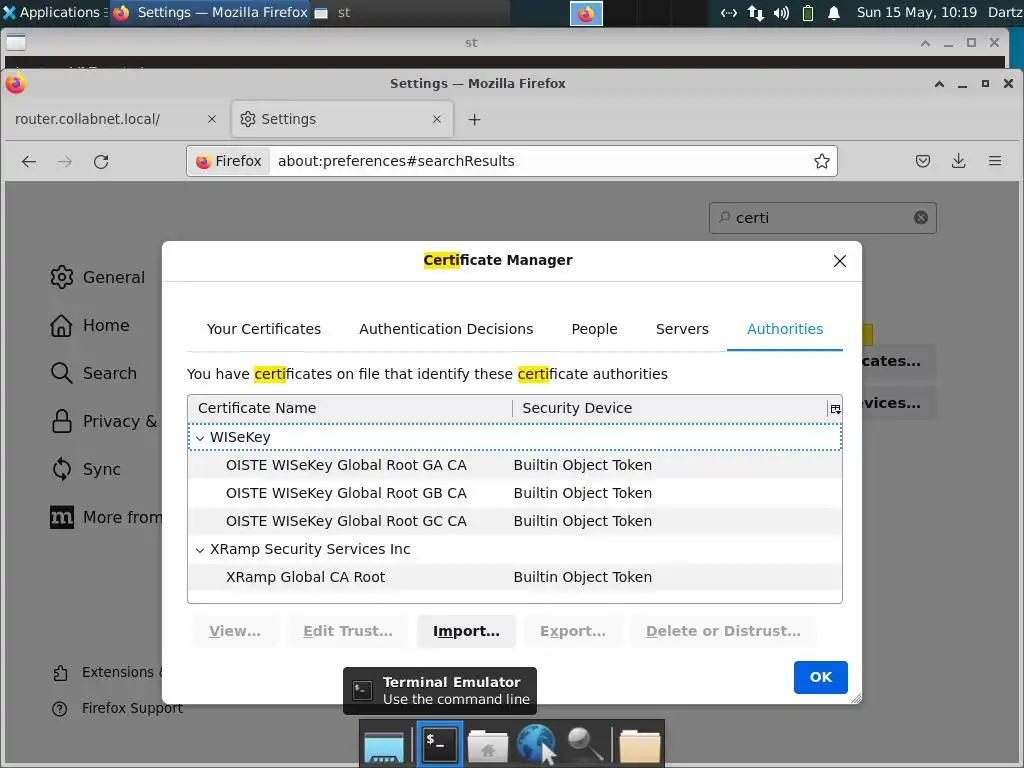The width and height of the screenshot is (1024, 768).
Task: Close the Certificate Manager dialog
Action: pos(840,261)
